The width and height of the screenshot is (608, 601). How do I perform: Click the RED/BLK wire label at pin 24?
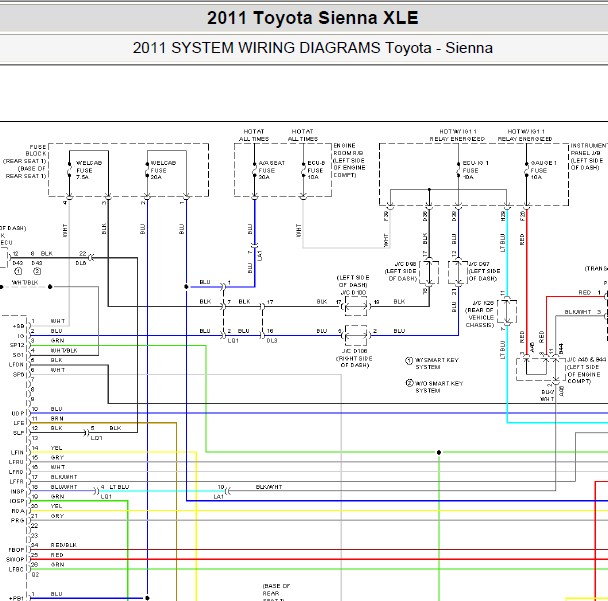64,545
